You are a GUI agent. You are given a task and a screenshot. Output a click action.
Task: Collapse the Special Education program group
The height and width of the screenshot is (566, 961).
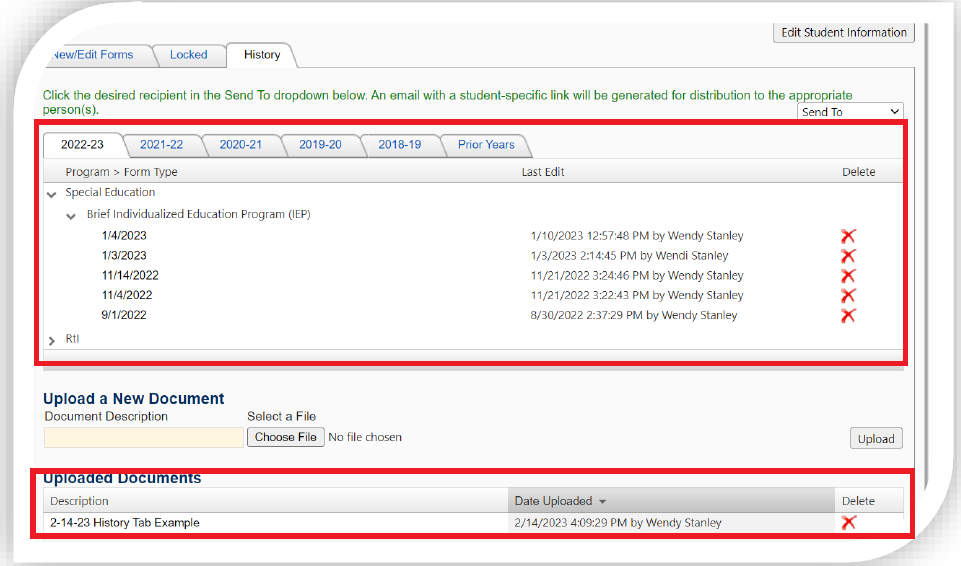(52, 194)
